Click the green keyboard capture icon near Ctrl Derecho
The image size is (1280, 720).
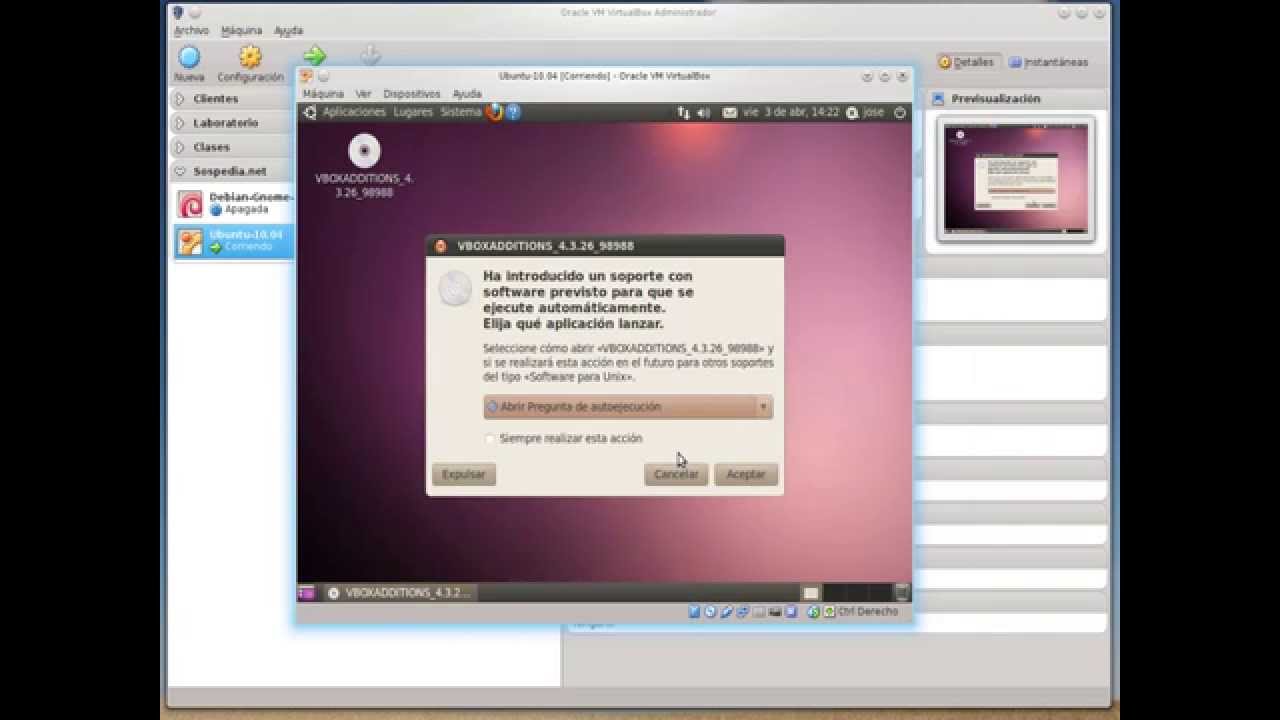click(x=829, y=612)
